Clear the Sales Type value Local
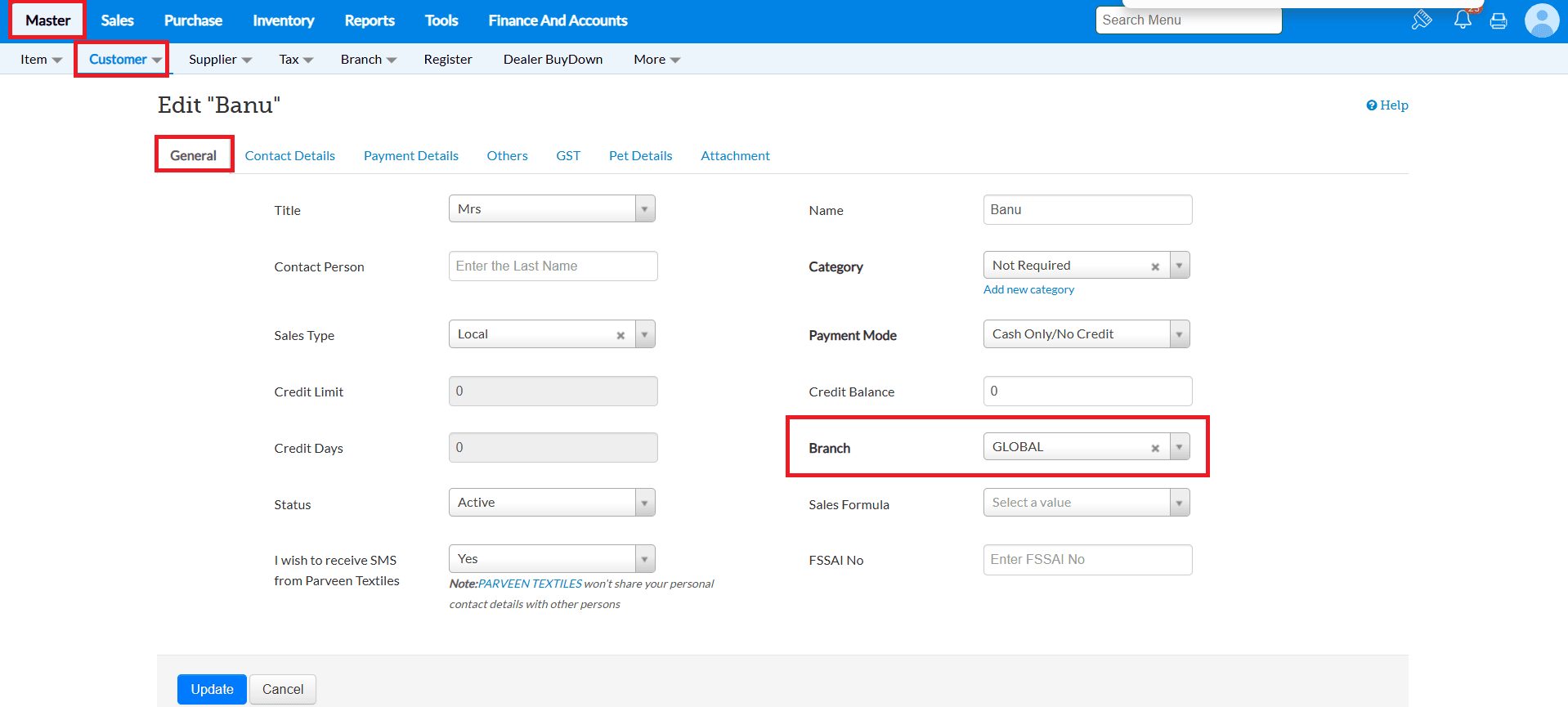 [x=620, y=335]
